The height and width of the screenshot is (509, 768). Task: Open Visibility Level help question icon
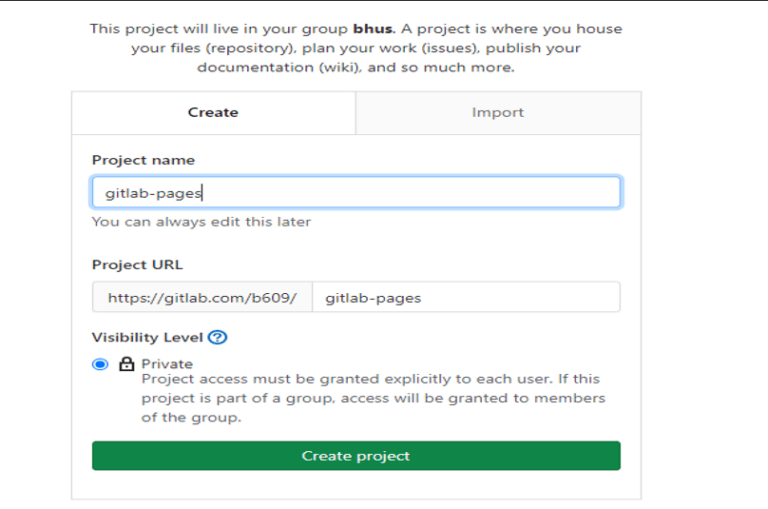tap(217, 338)
